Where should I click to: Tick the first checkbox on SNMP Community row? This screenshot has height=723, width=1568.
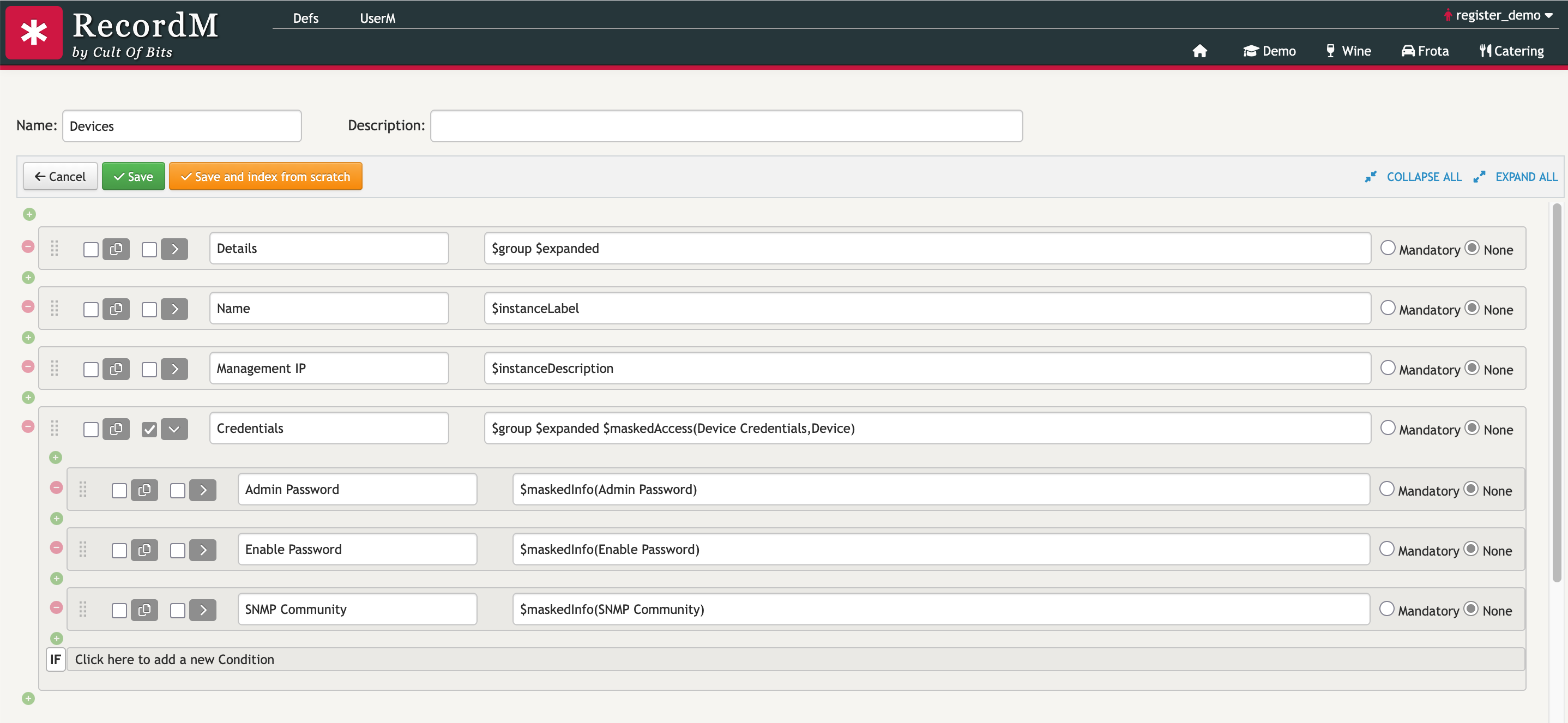(119, 611)
